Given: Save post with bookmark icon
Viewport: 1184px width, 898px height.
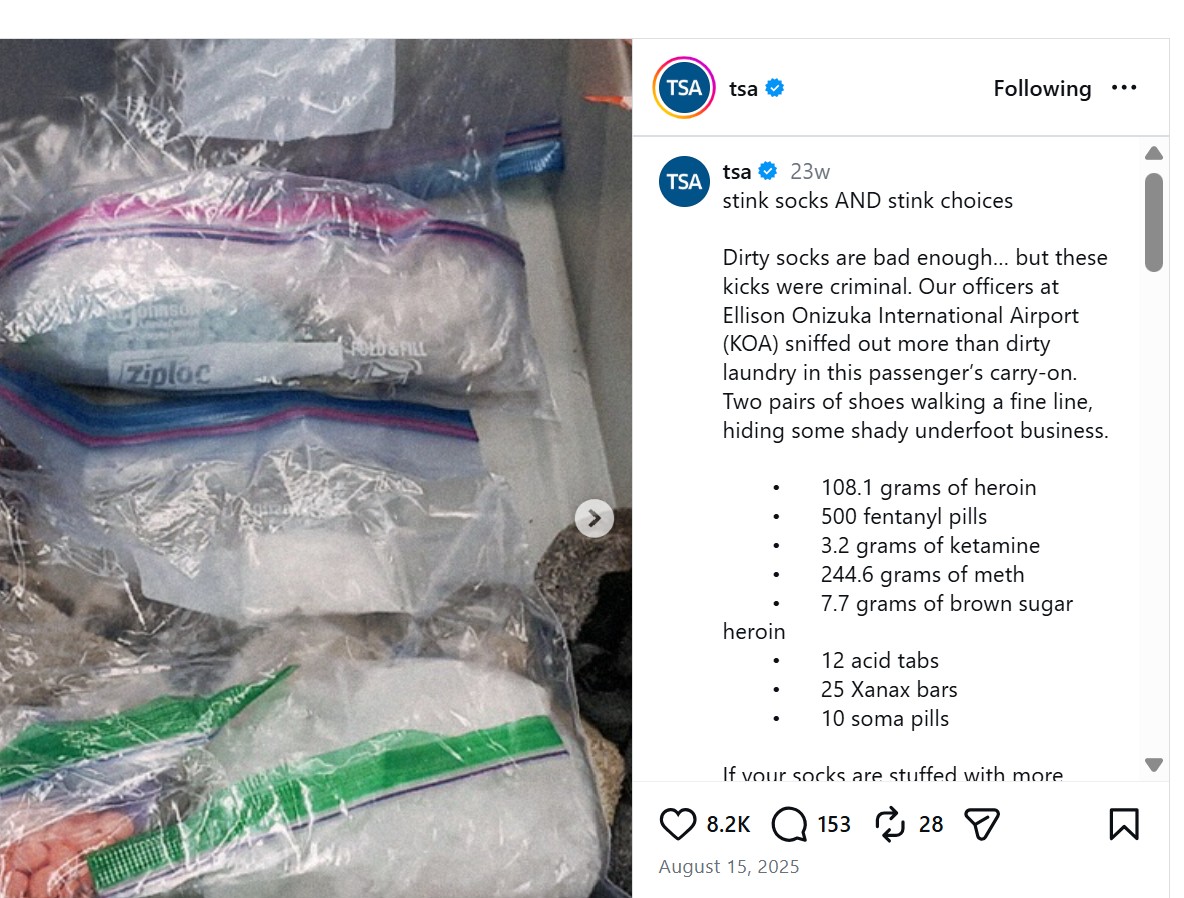Looking at the screenshot, I should tap(1124, 824).
